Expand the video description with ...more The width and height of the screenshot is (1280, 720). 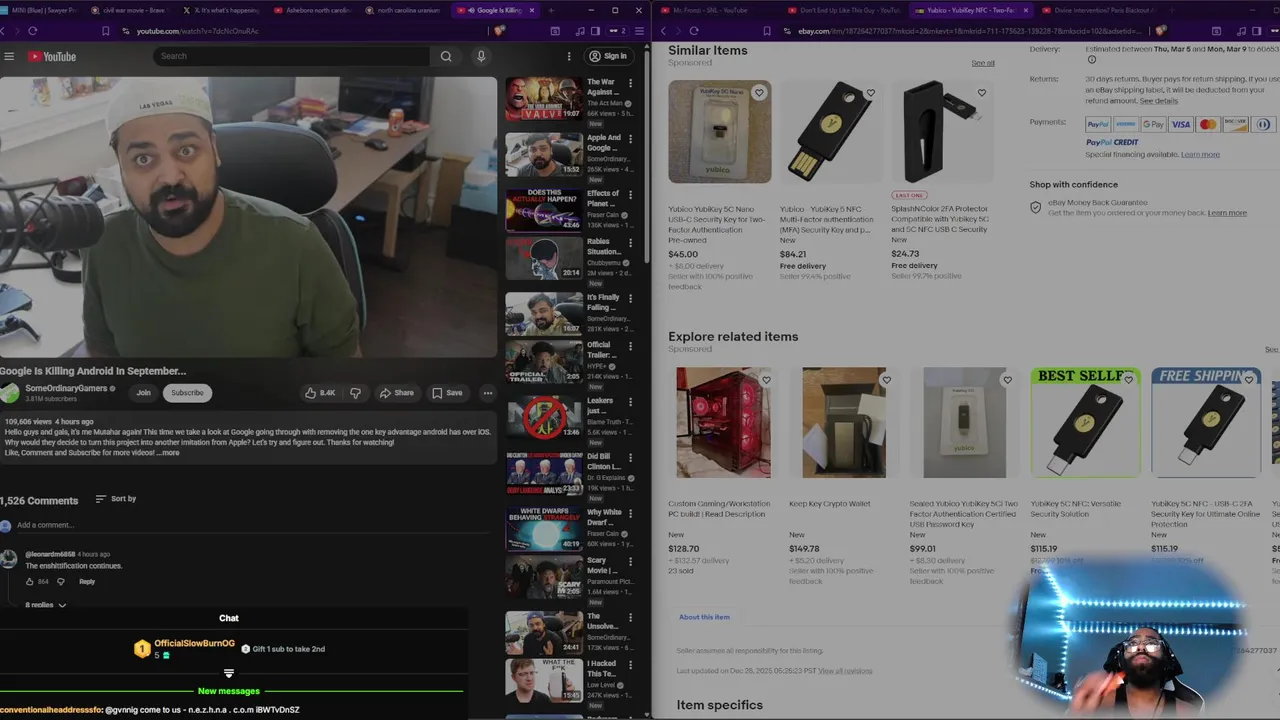(168, 453)
